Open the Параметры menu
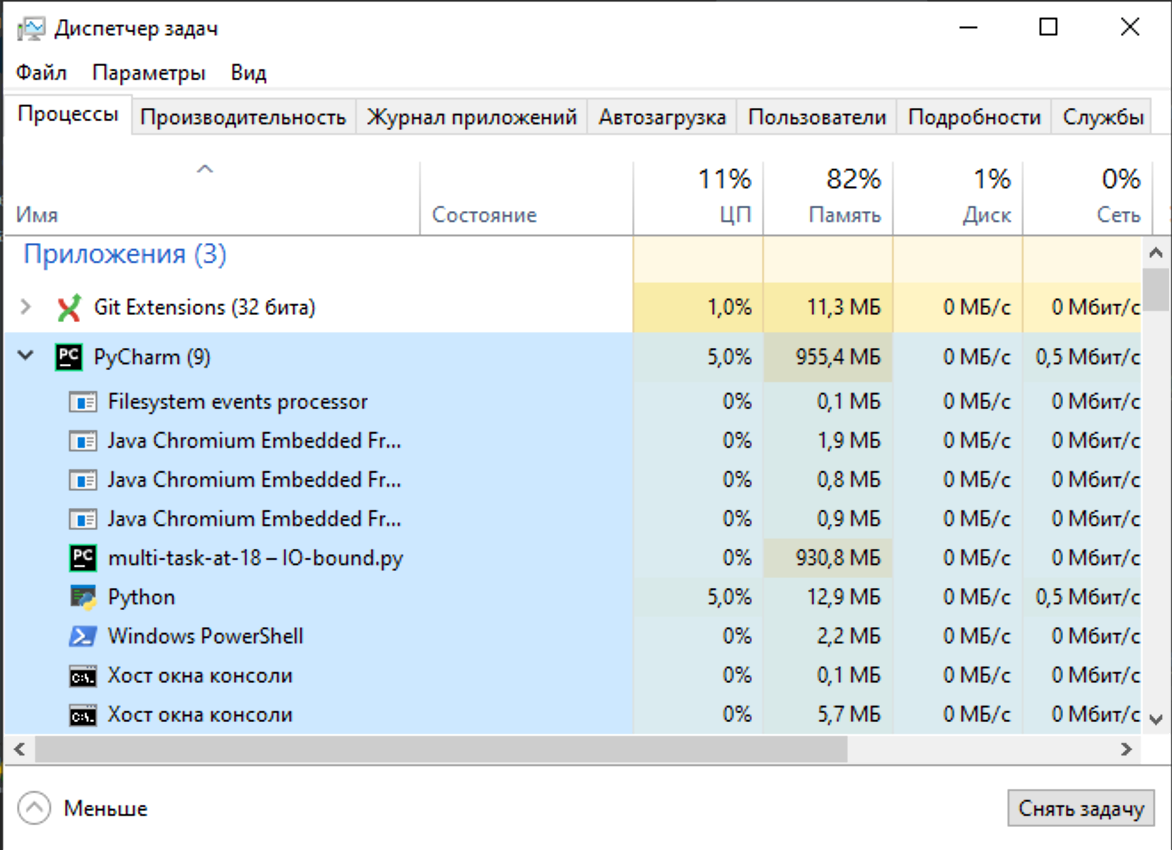1172x850 pixels. coord(149,73)
